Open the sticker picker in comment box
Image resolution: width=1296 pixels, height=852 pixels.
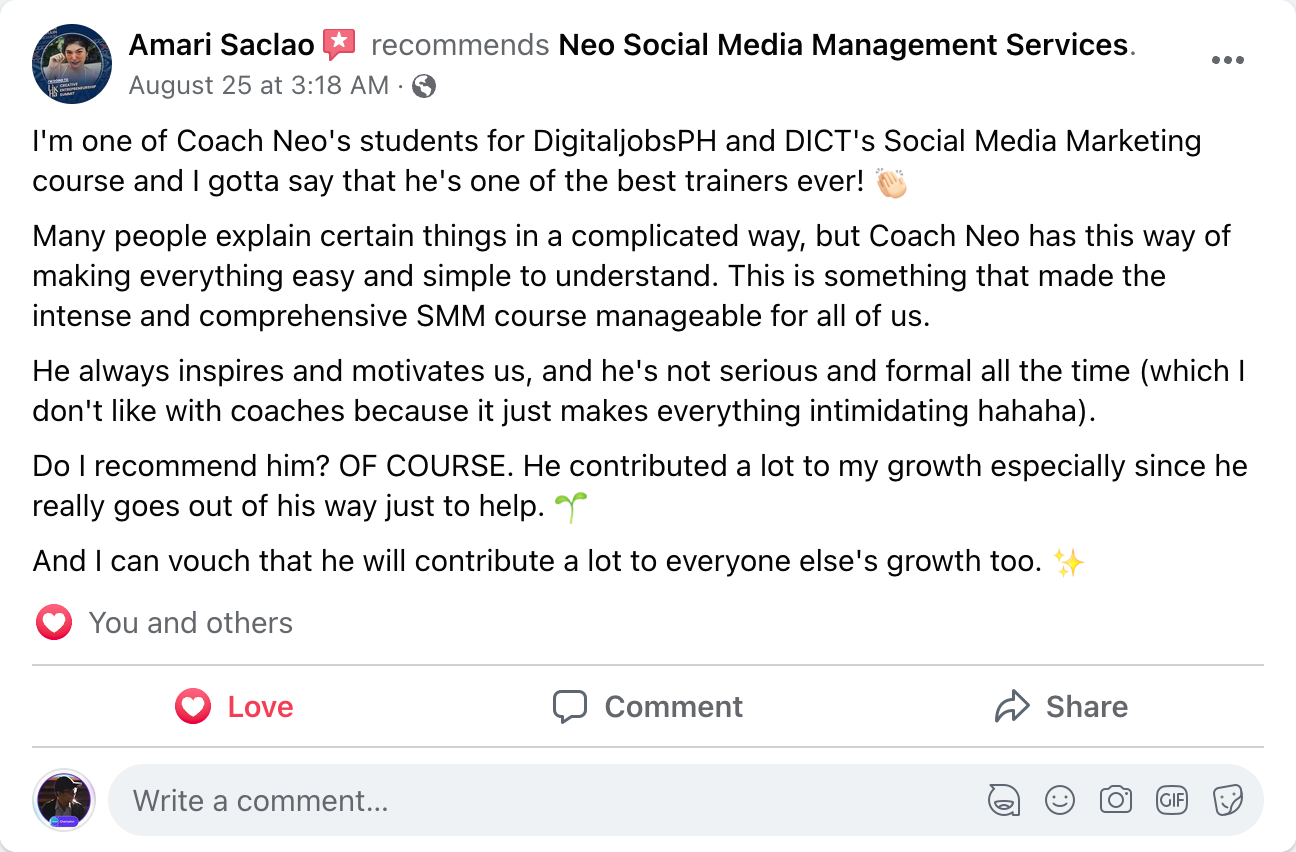[1227, 800]
